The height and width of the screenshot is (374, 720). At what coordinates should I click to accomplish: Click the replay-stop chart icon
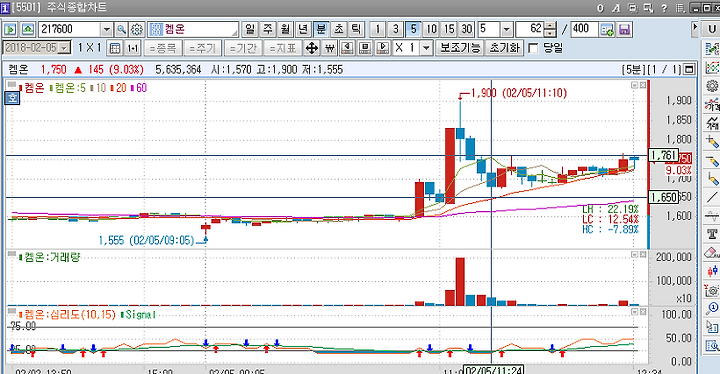click(365, 48)
